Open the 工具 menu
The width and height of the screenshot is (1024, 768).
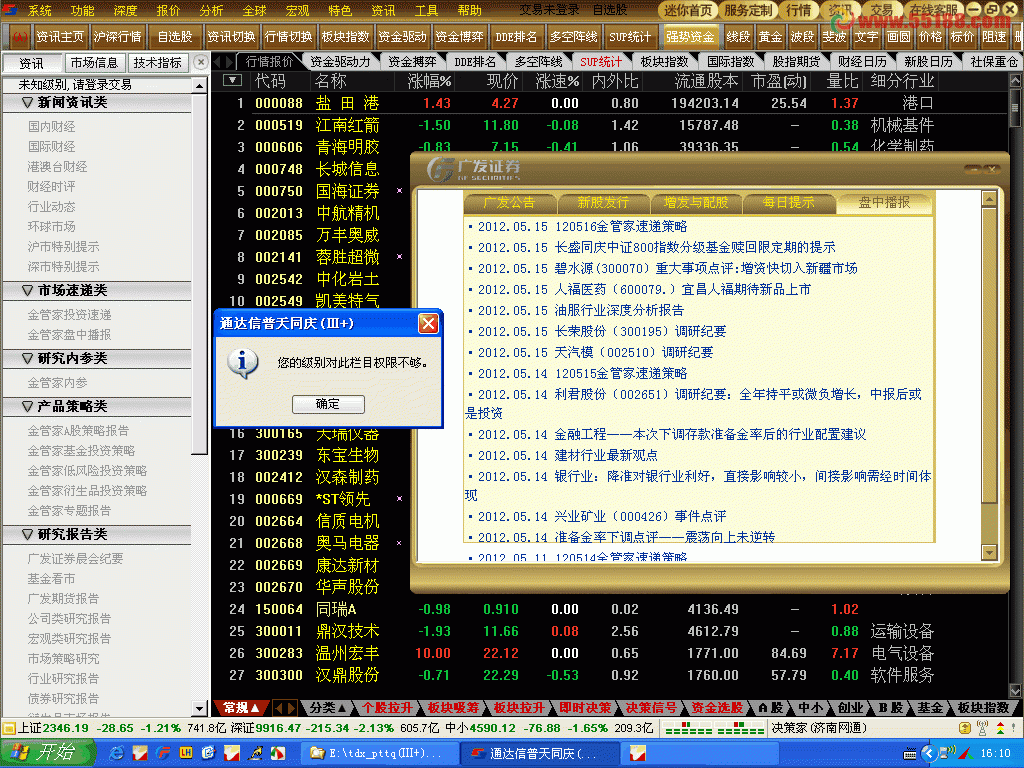[x=426, y=10]
